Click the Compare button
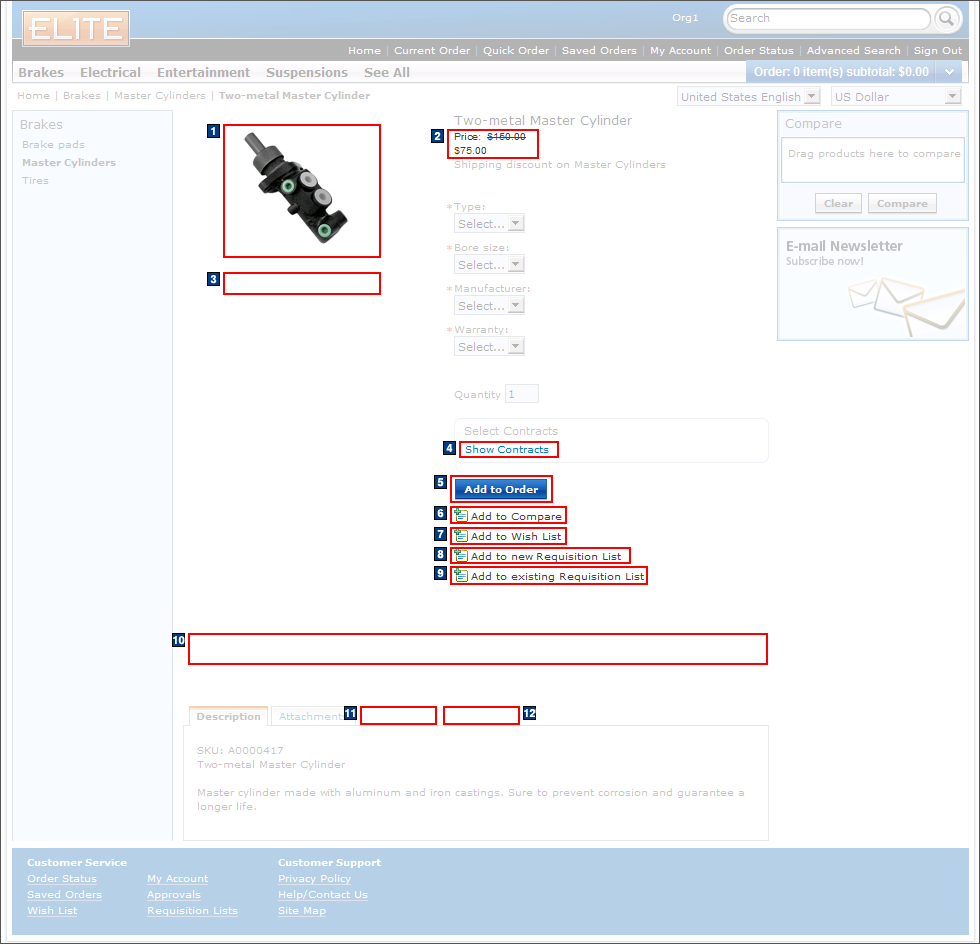The image size is (980, 944). tap(902, 203)
